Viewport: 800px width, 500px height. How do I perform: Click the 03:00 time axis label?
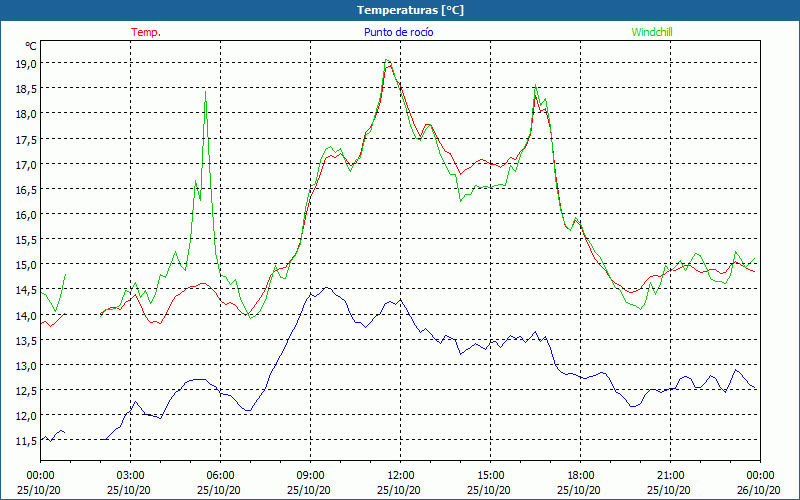(131, 476)
